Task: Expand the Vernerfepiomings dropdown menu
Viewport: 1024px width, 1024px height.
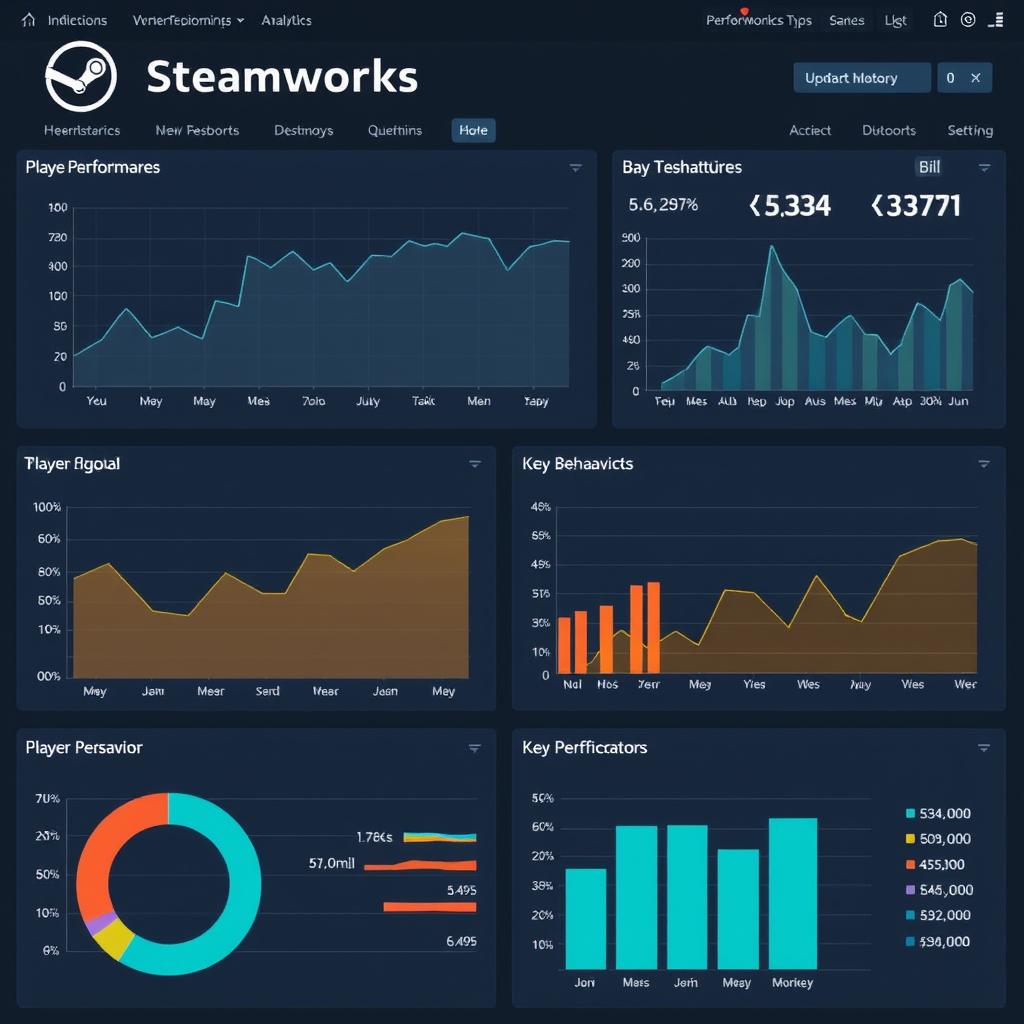Action: [188, 20]
